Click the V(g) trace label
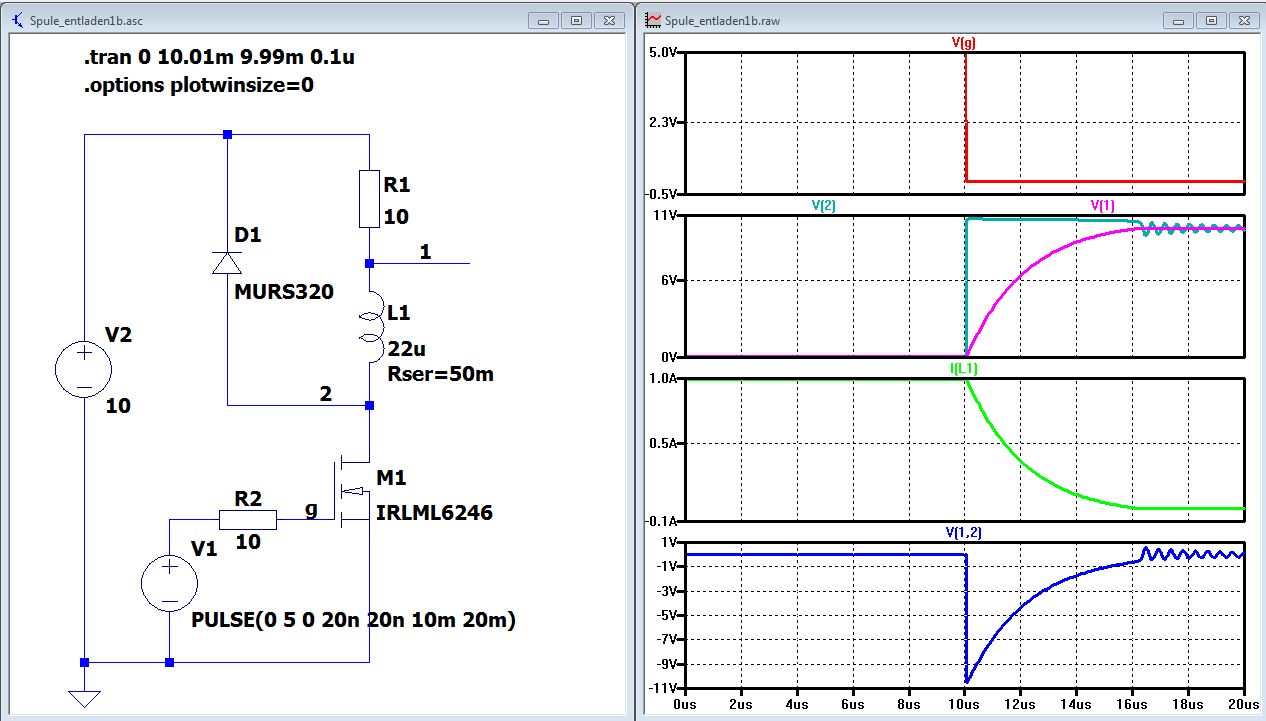1266x721 pixels. [x=964, y=44]
